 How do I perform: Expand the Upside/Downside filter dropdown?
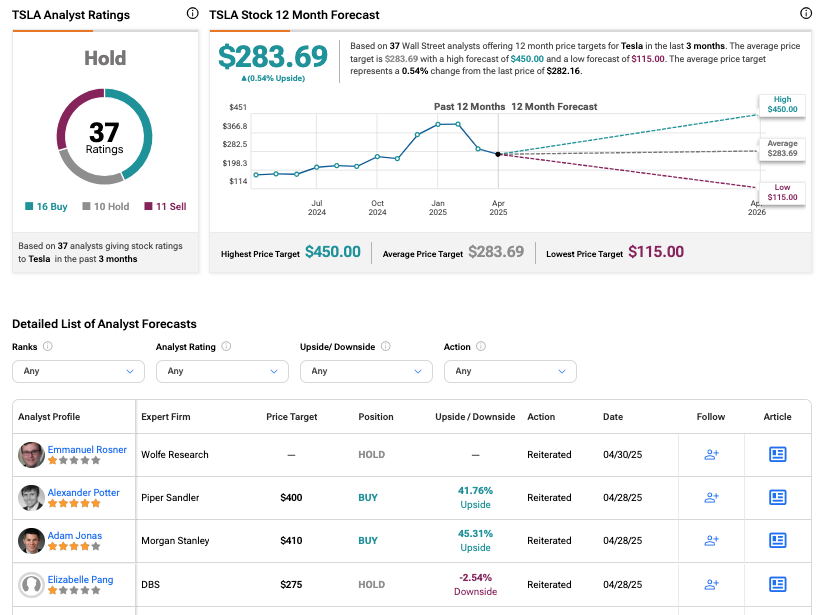point(366,371)
